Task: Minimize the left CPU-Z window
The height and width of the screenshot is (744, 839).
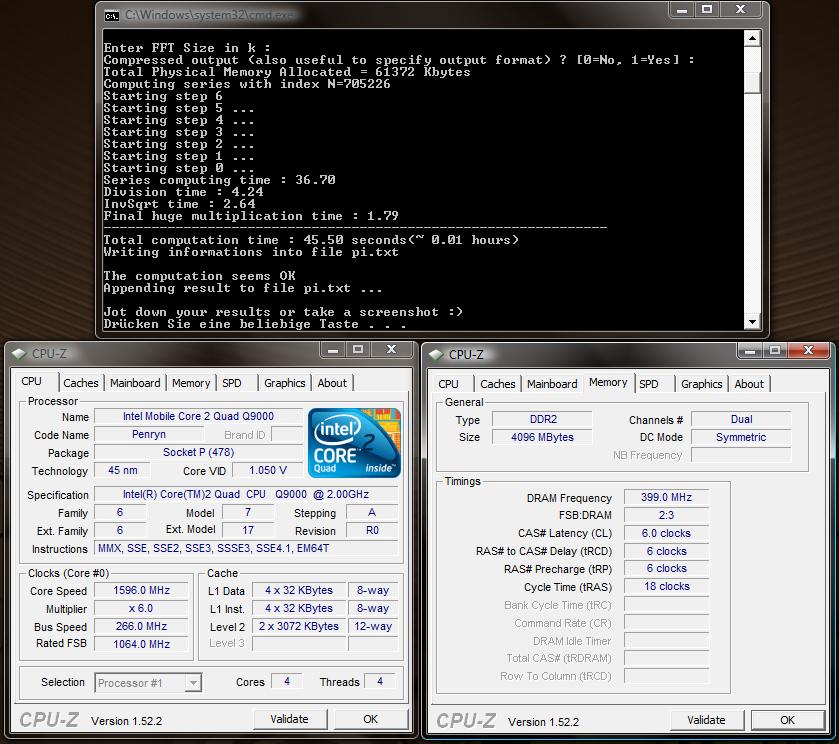Action: click(333, 350)
